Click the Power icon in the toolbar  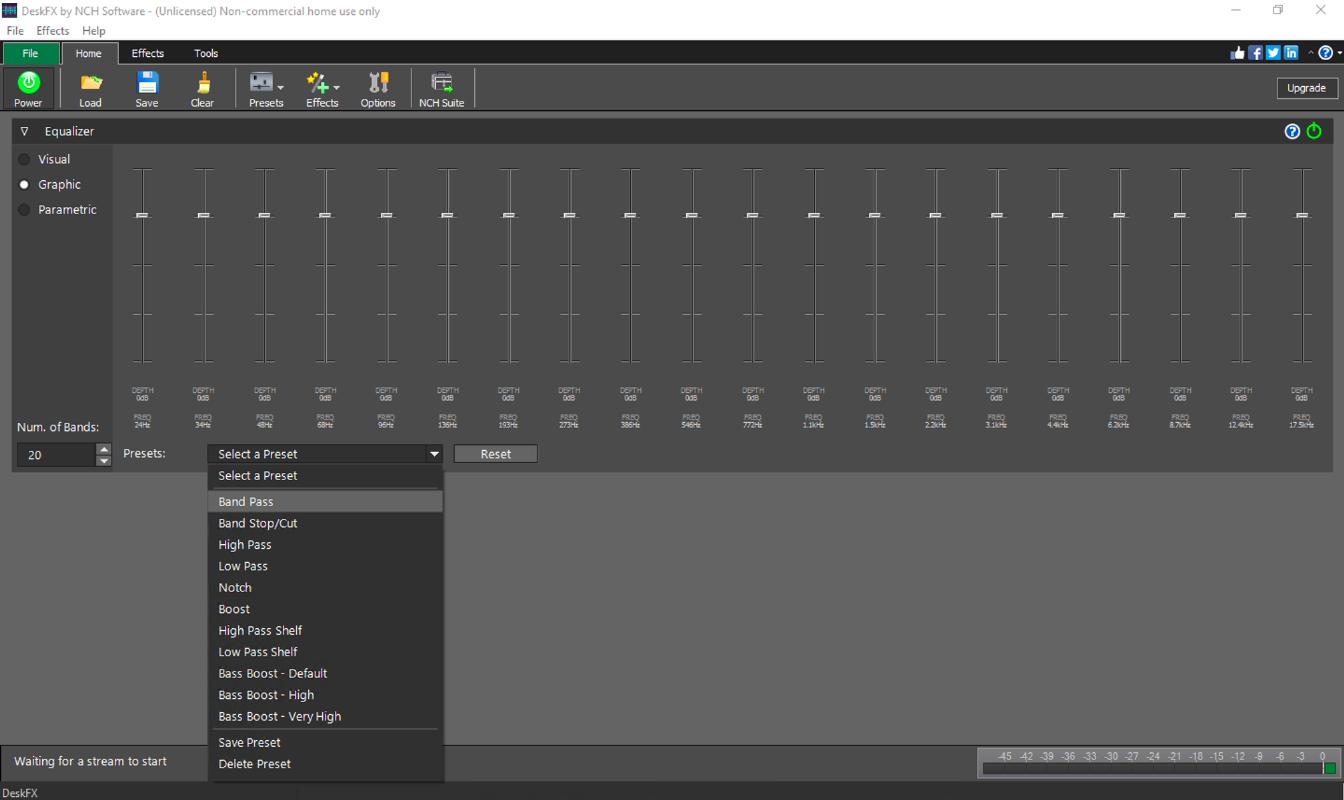[28, 88]
